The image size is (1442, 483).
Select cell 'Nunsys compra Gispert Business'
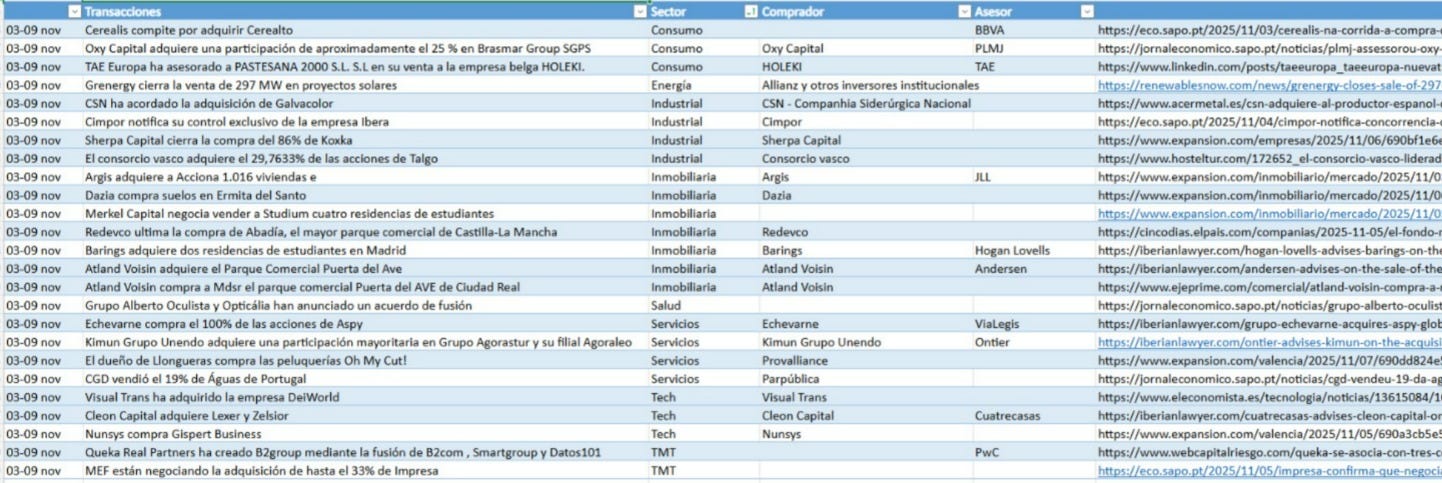[x=365, y=434]
